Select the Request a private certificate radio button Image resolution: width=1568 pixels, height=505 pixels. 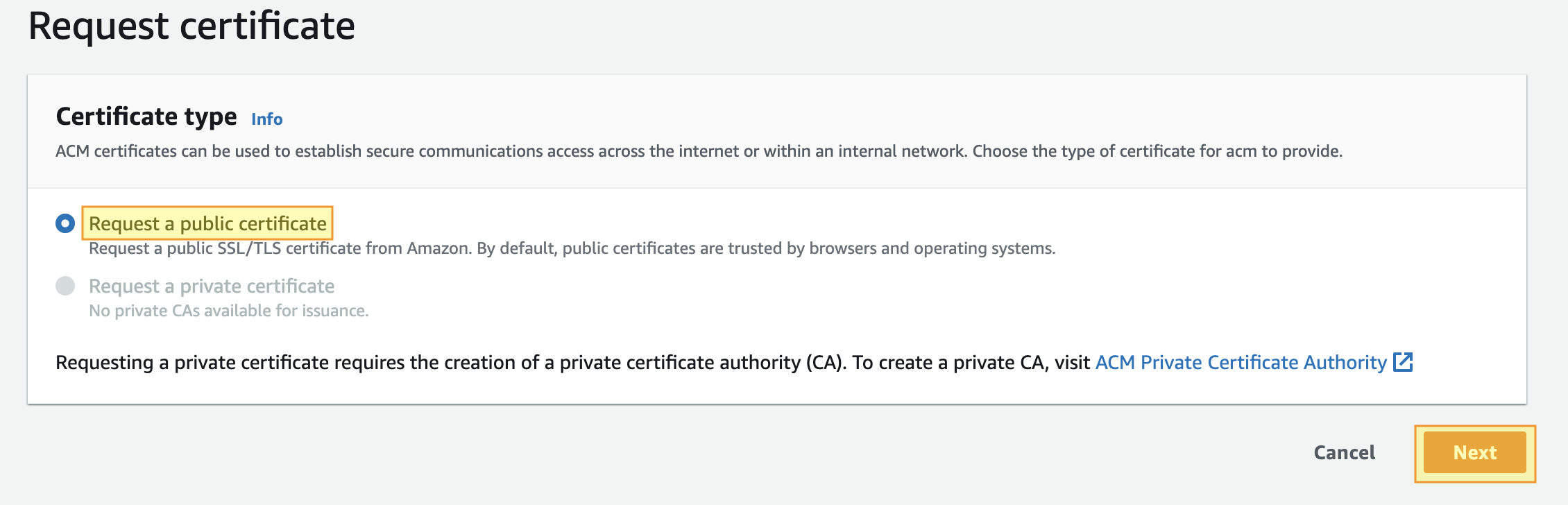pos(65,286)
